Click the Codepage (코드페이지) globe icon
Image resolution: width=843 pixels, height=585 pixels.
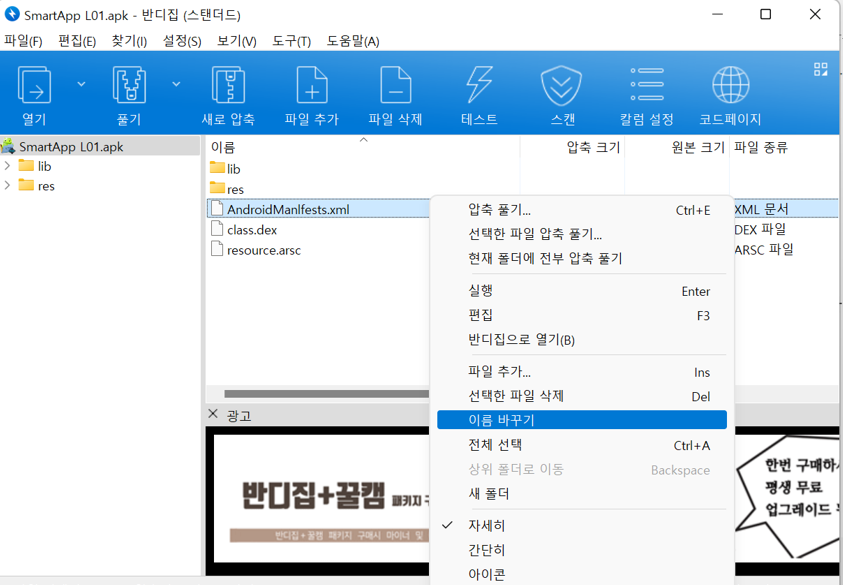pyautogui.click(x=731, y=85)
